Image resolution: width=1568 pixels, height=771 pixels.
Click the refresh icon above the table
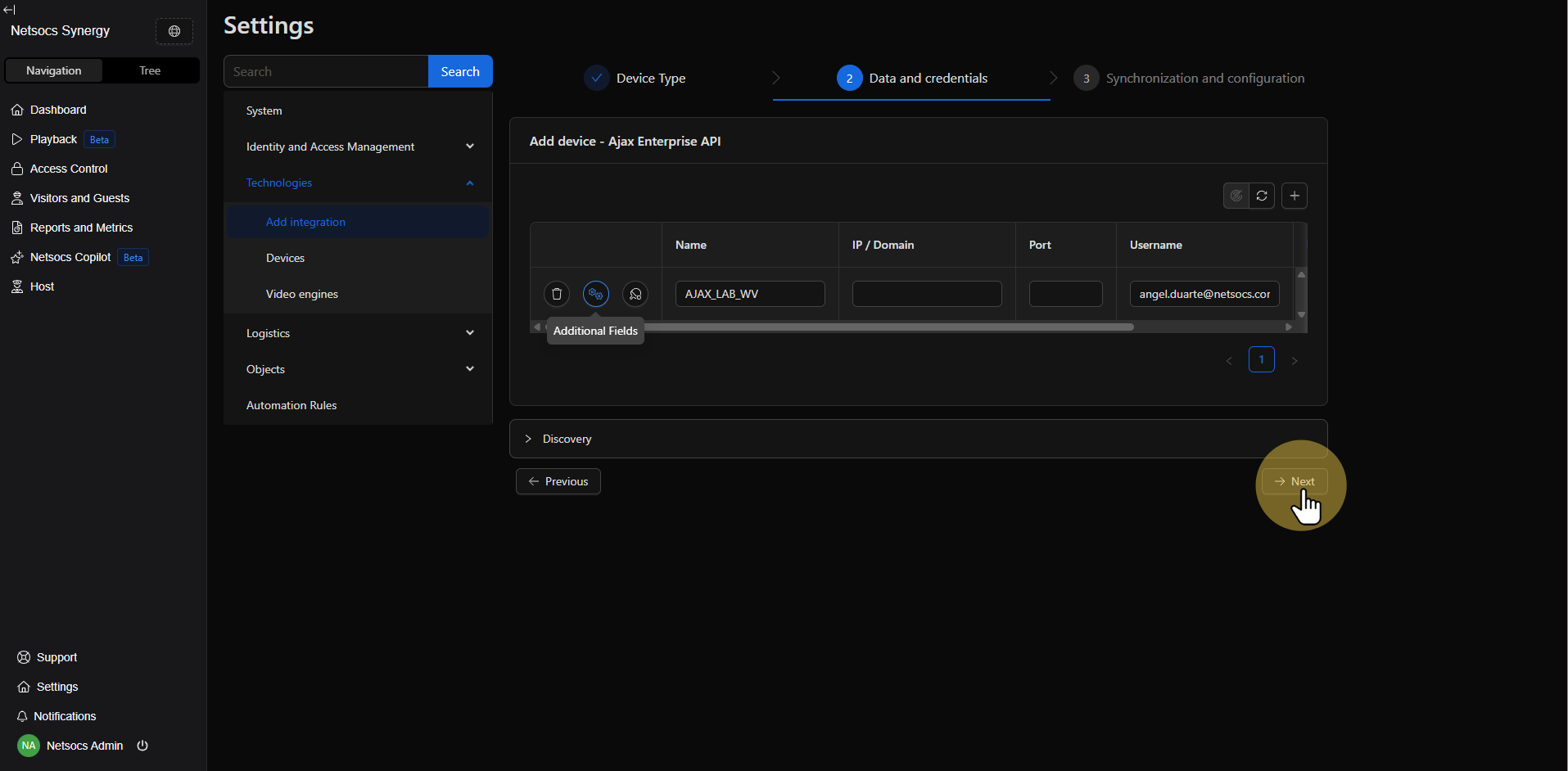[1262, 196]
